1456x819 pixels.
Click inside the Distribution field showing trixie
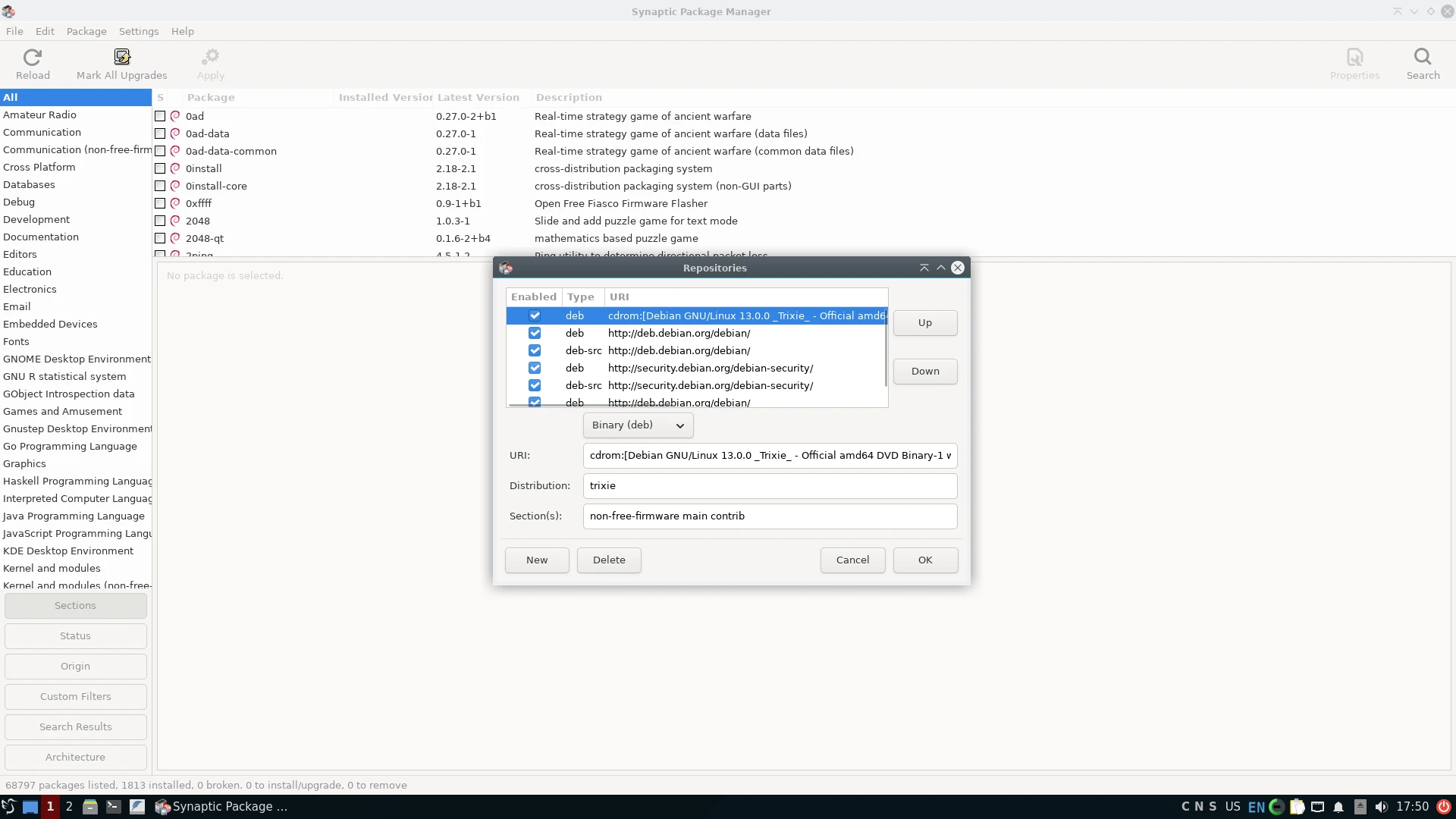tap(769, 485)
